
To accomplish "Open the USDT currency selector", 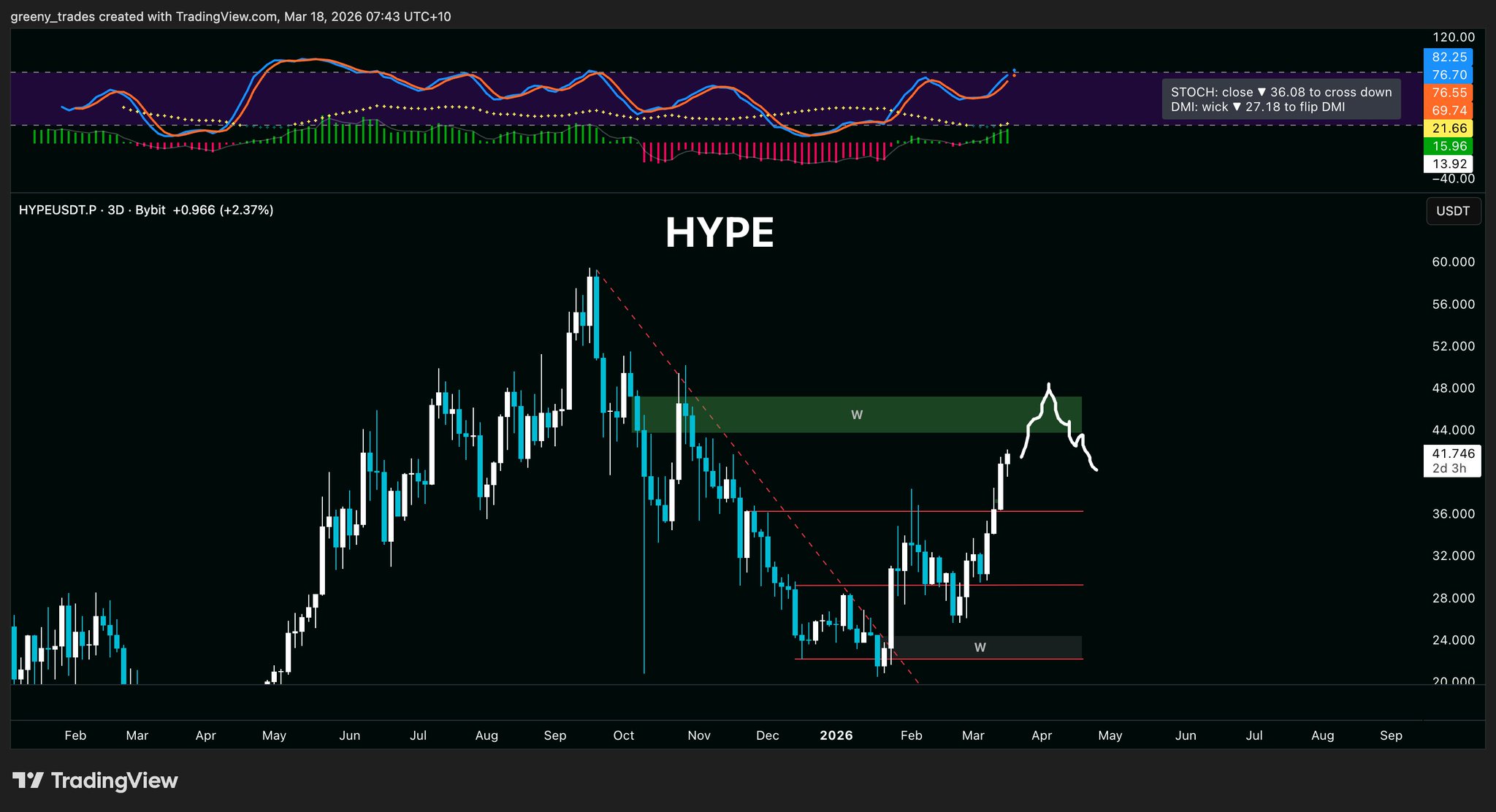I will click(x=1452, y=211).
